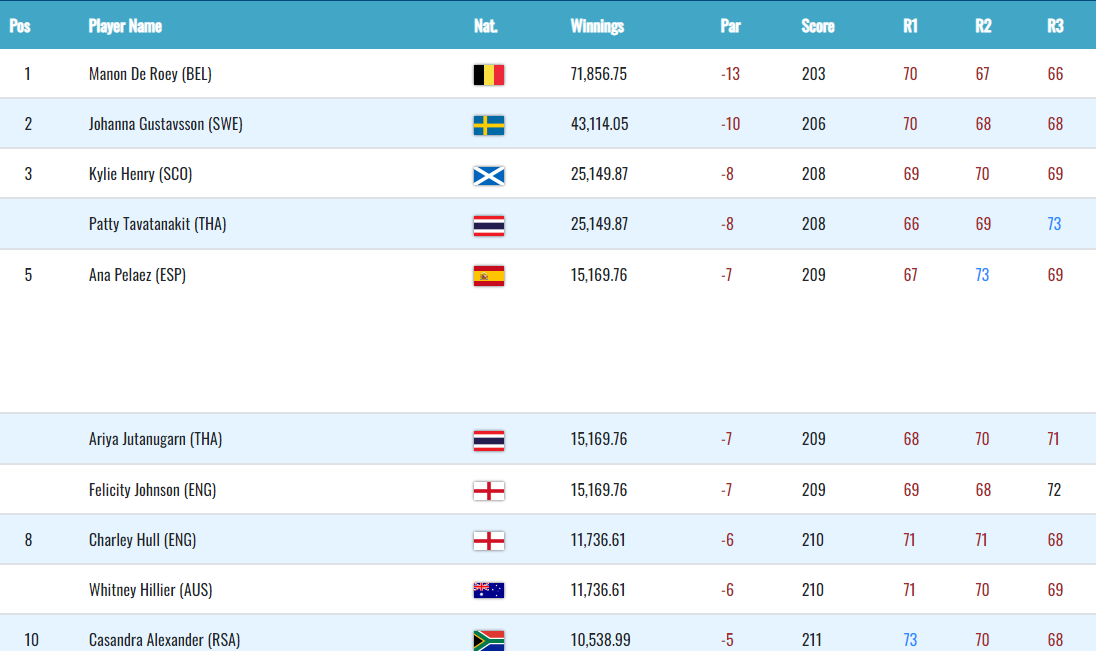Viewport: 1096px width, 651px height.
Task: Click the Thai flag in Ariya Jutanugarn's row
Action: pos(488,440)
